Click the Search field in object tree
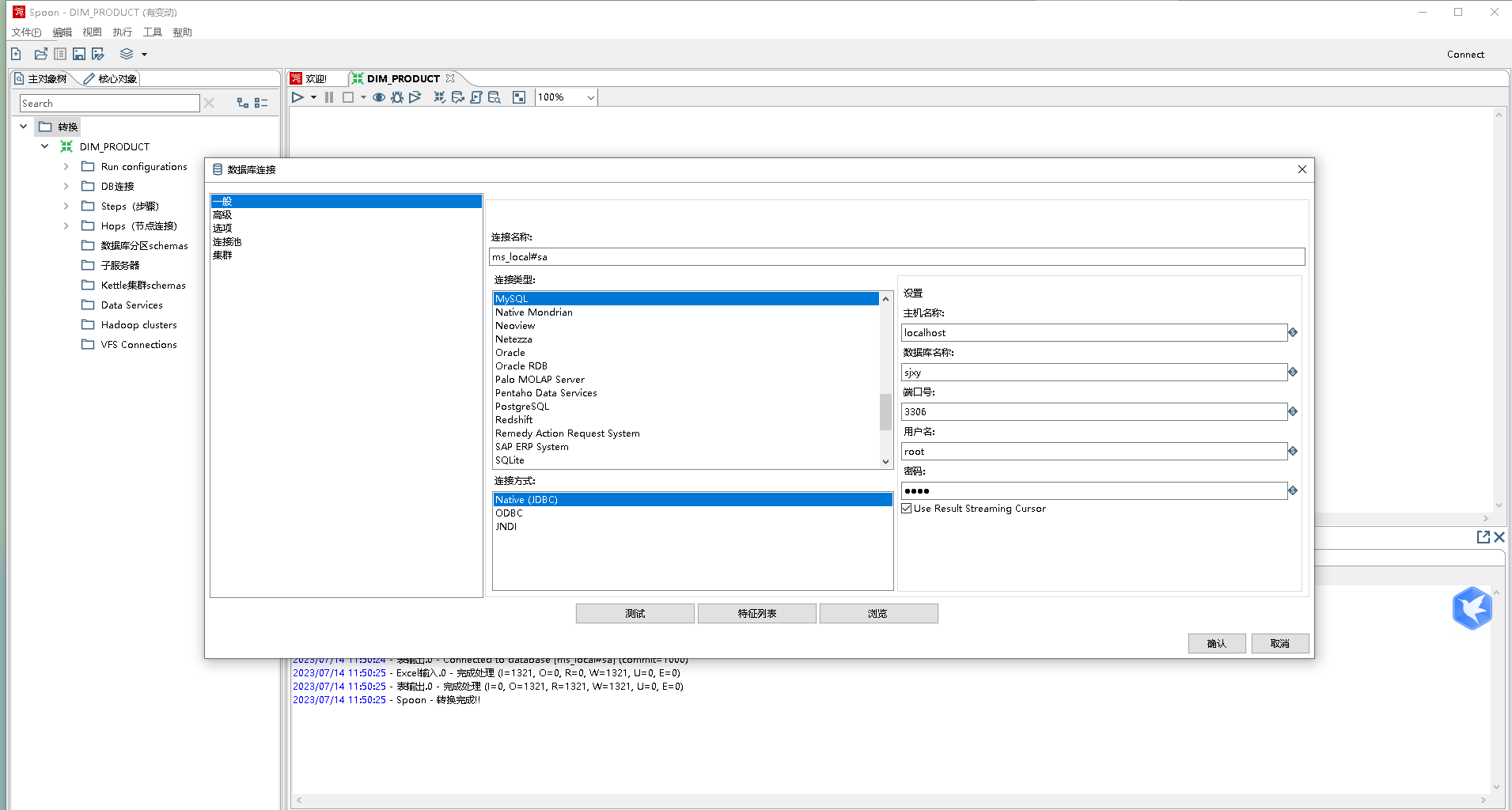The height and width of the screenshot is (810, 1512). point(109,104)
